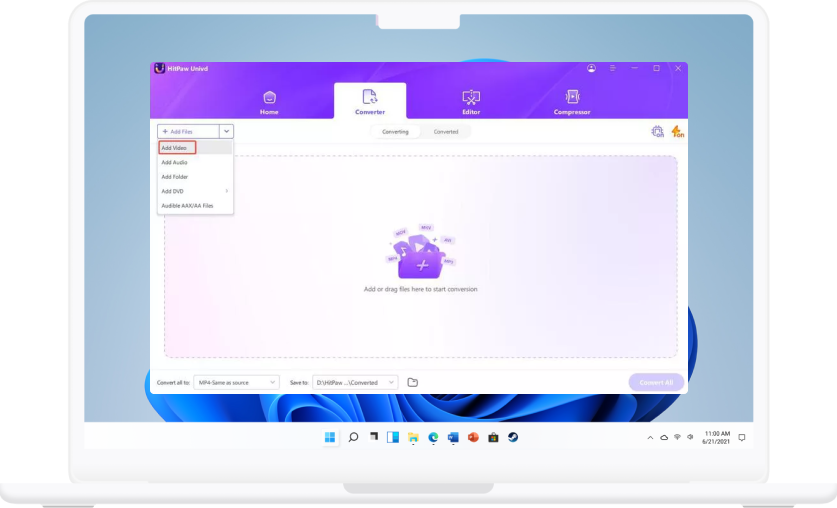Open the Convert all to format dropdown
Viewport: 837px width, 508px height.
(x=236, y=383)
